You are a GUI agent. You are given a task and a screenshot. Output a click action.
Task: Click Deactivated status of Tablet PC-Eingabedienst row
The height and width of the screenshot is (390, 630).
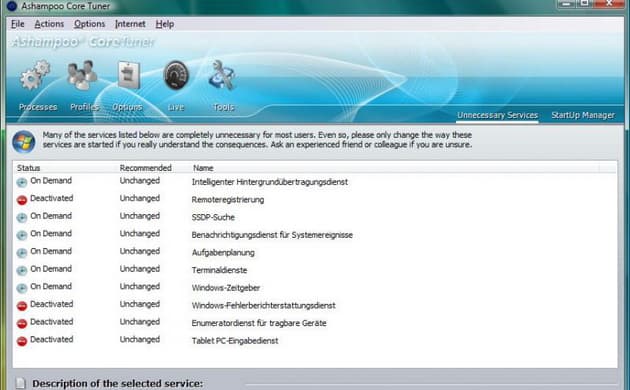coord(51,339)
